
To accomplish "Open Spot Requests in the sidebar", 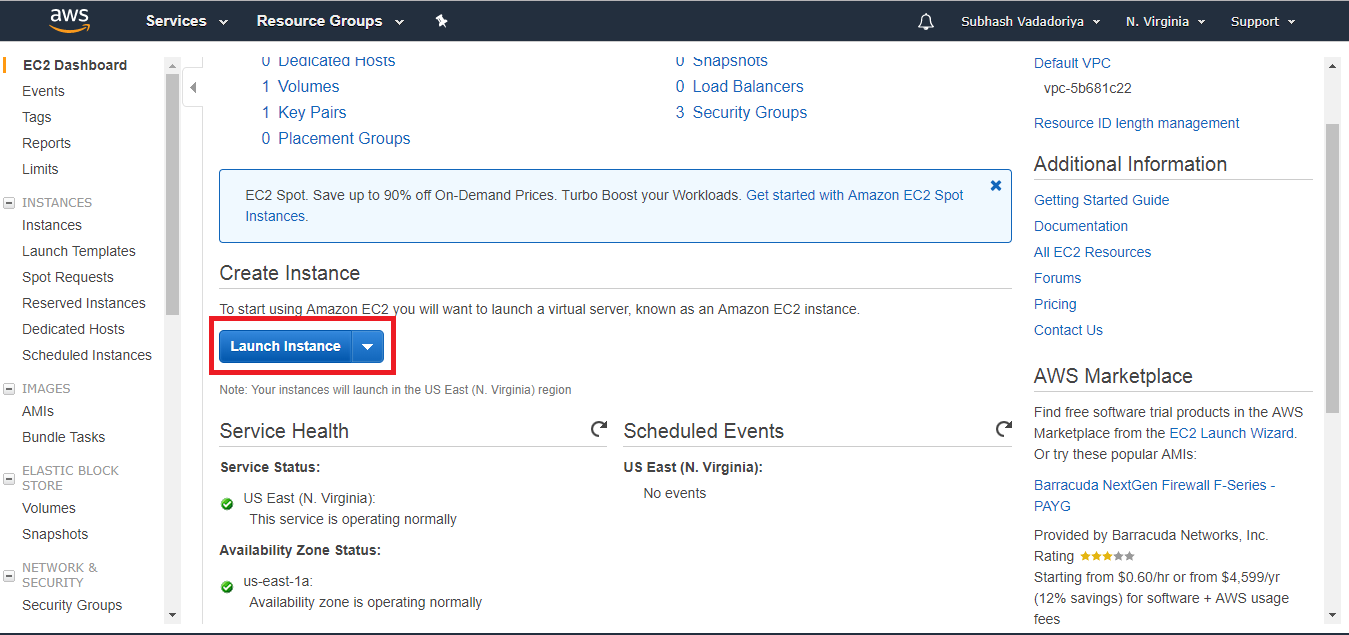I will 68,277.
